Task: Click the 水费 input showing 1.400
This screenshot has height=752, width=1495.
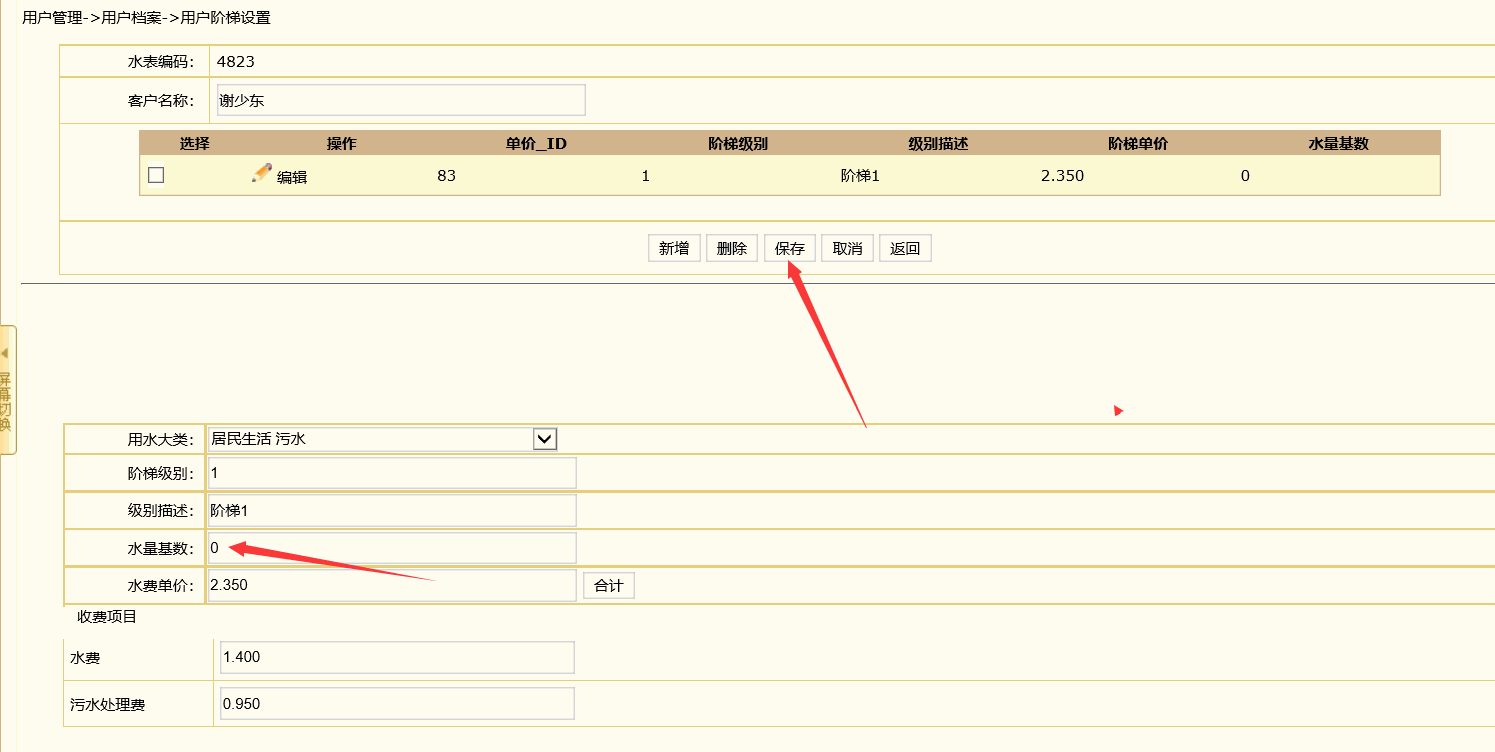Action: click(x=397, y=657)
